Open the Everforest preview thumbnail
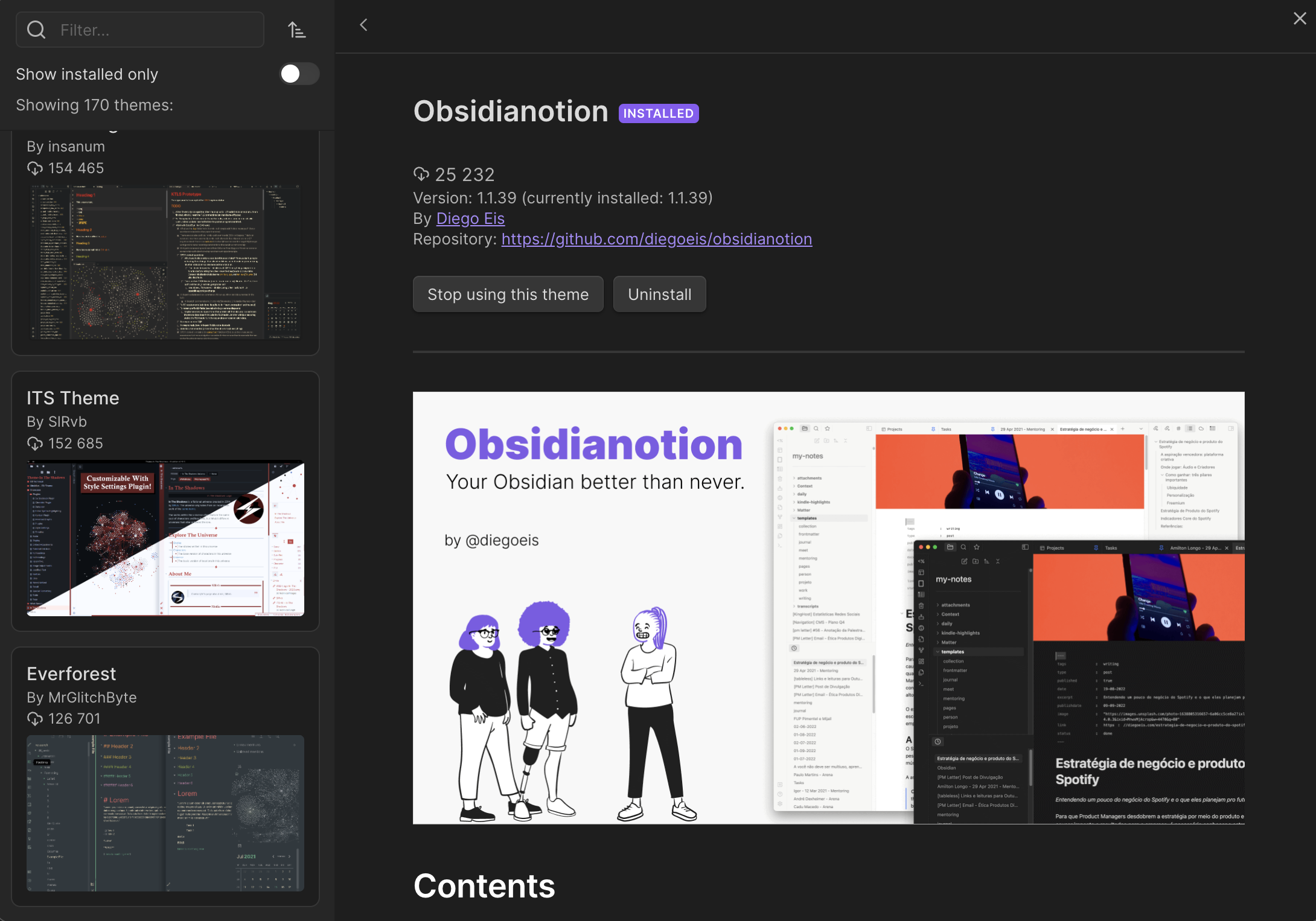This screenshot has height=921, width=1316. pos(165,814)
